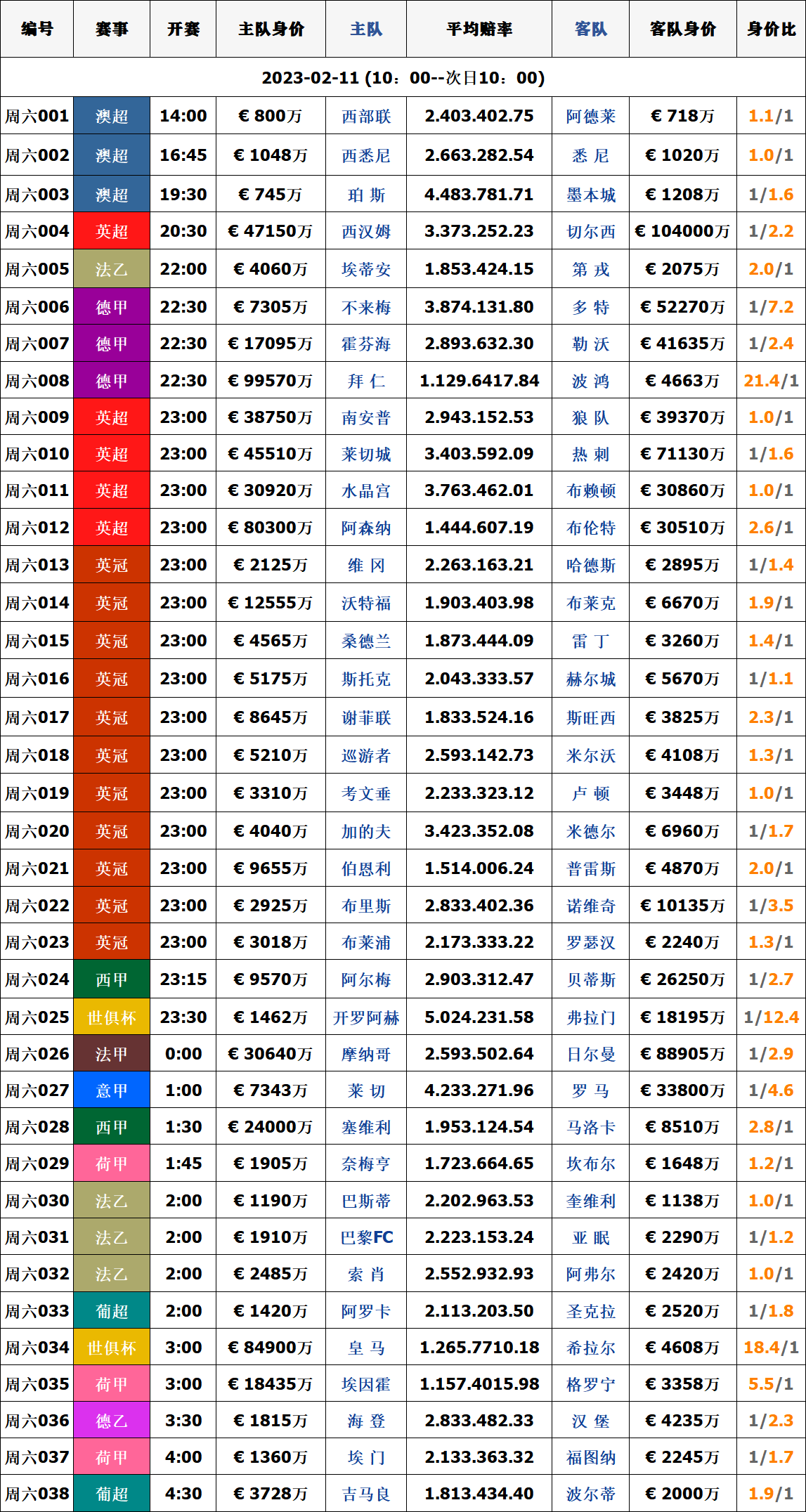
Task: Select the 英超 league cell in row 周六004
Action: [112, 231]
